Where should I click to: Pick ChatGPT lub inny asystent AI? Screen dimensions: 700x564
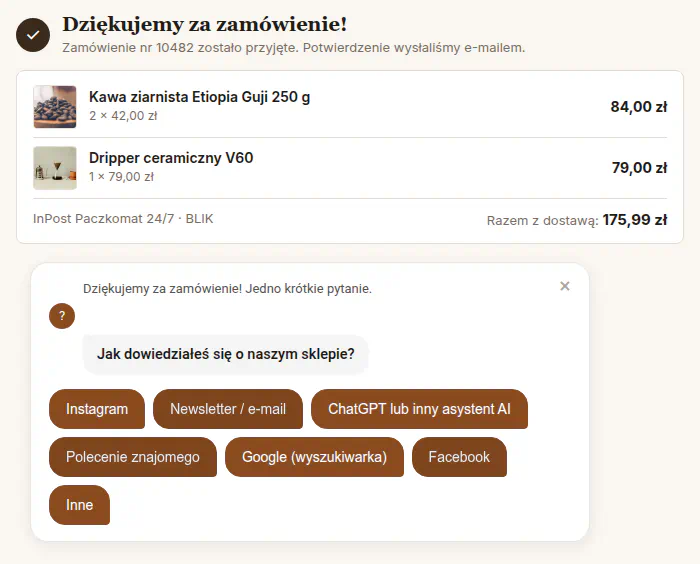point(419,409)
